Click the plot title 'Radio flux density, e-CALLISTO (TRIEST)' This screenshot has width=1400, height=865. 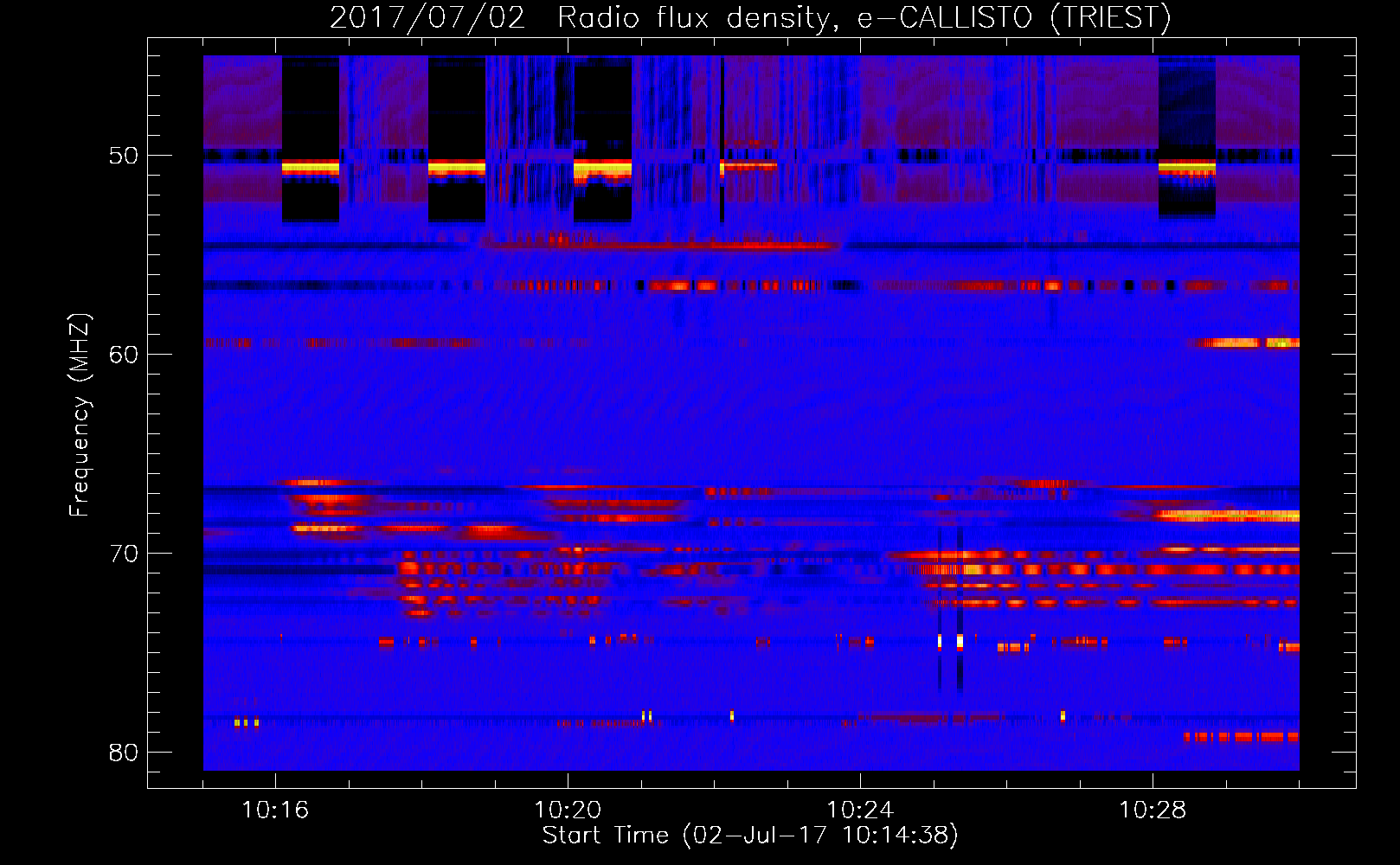[x=864, y=18]
